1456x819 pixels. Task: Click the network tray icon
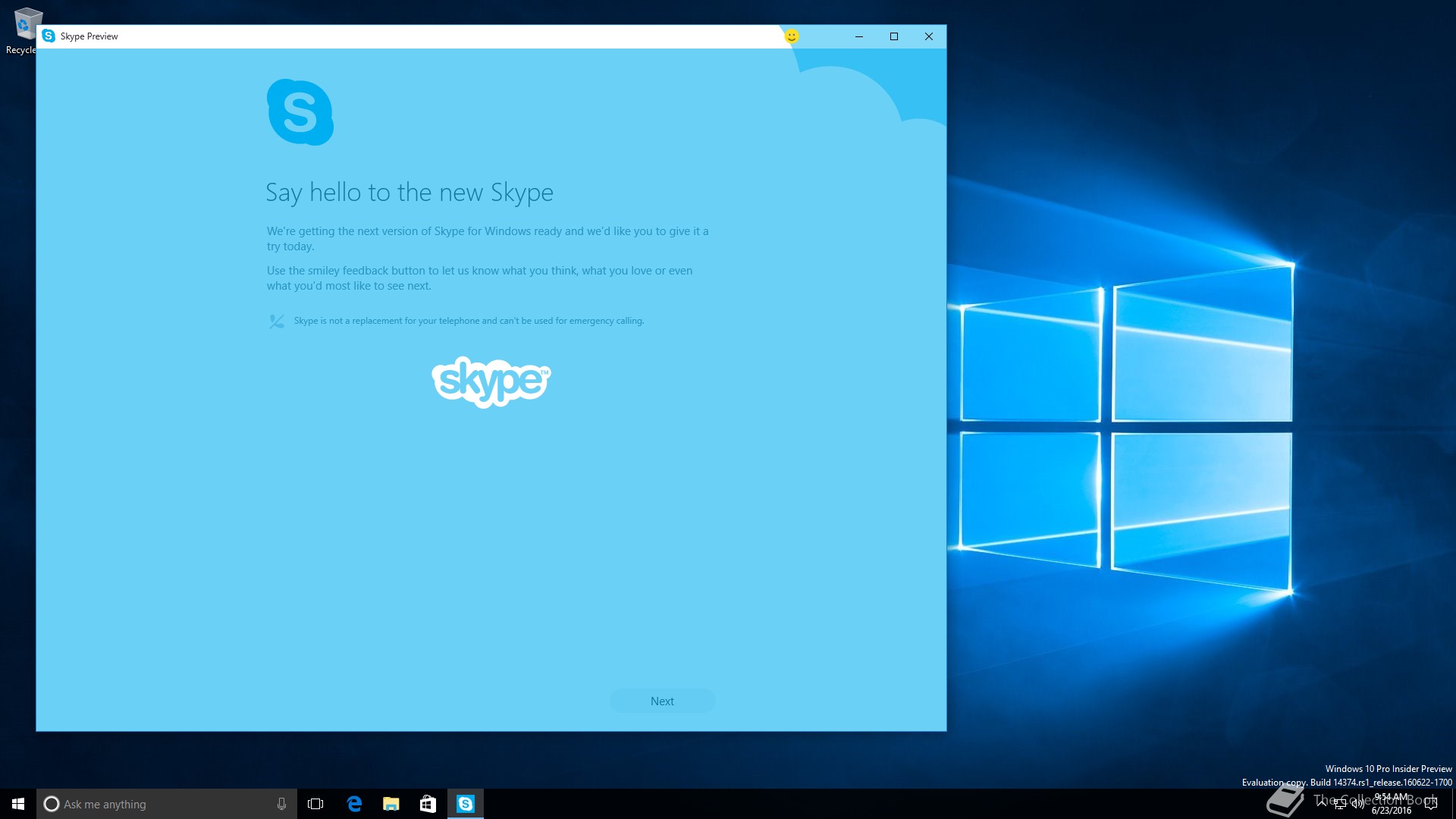coord(1340,804)
